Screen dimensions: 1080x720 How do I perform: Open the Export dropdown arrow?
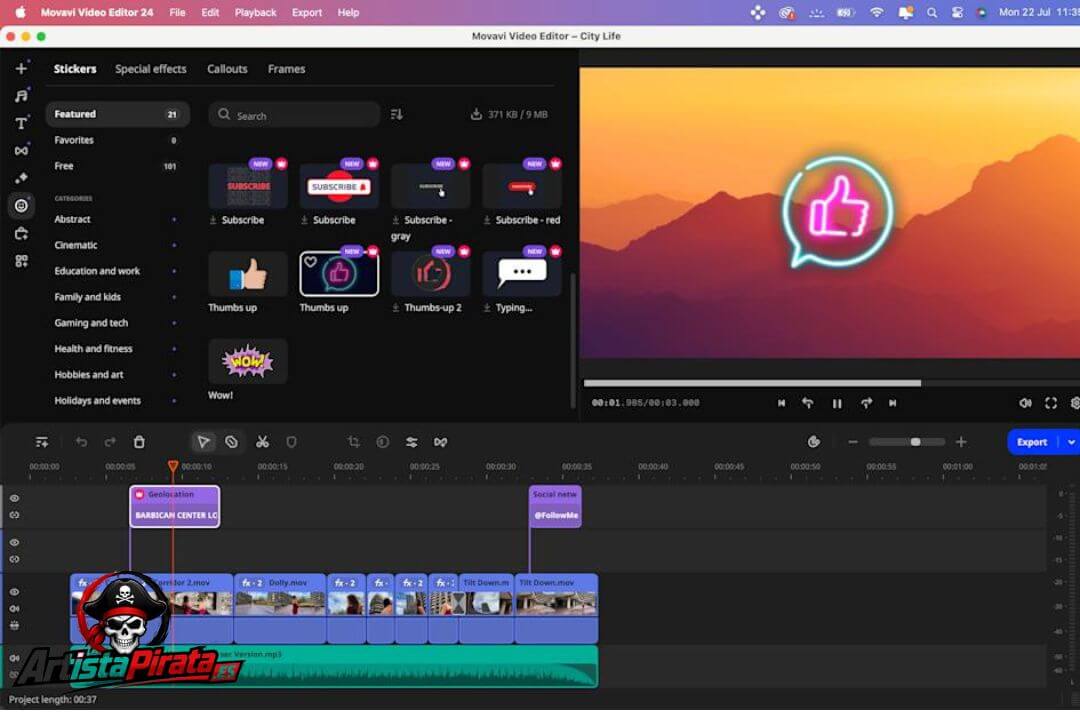point(1070,442)
